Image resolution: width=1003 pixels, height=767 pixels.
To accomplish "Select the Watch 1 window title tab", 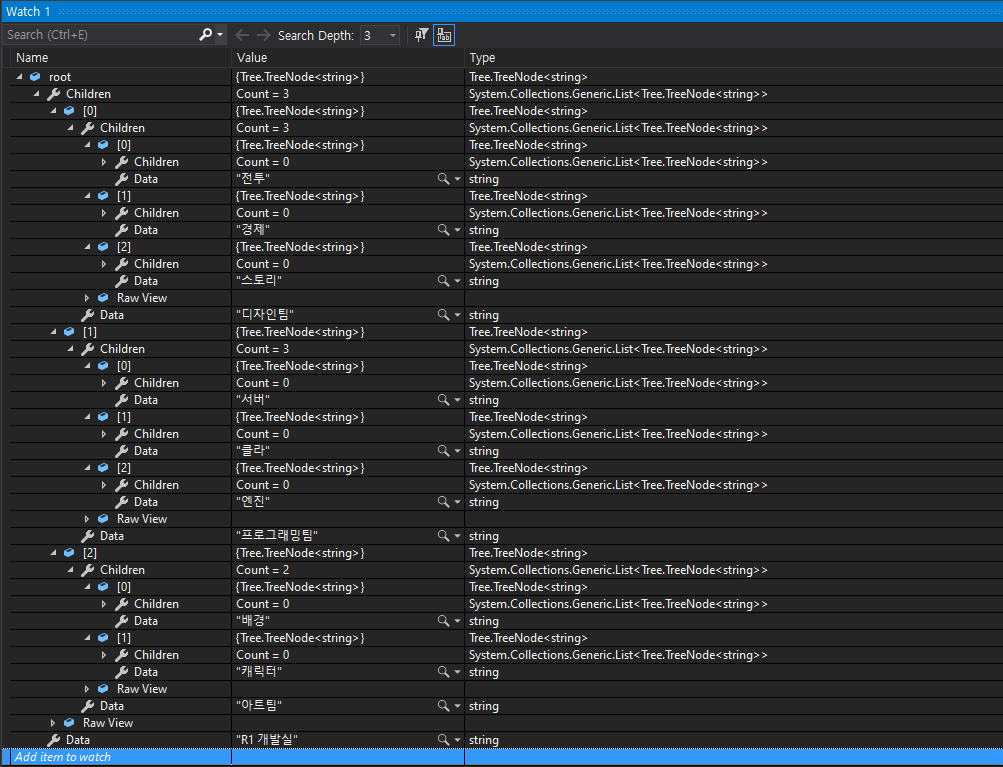I will (28, 11).
